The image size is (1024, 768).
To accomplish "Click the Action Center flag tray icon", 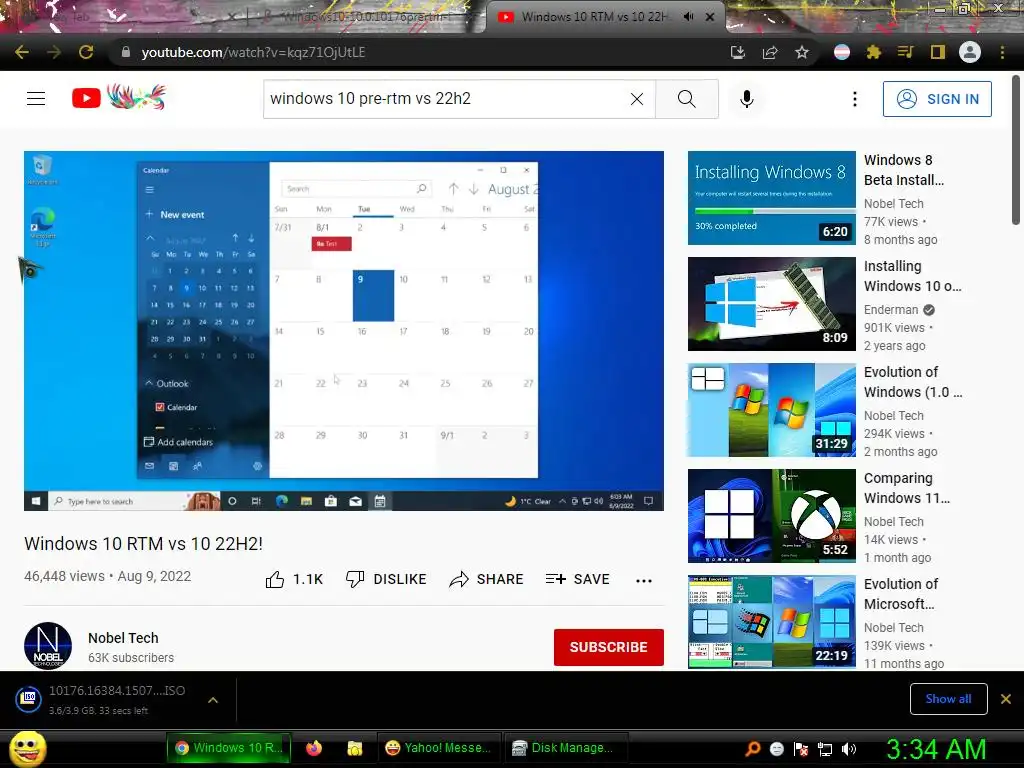I will point(801,749).
